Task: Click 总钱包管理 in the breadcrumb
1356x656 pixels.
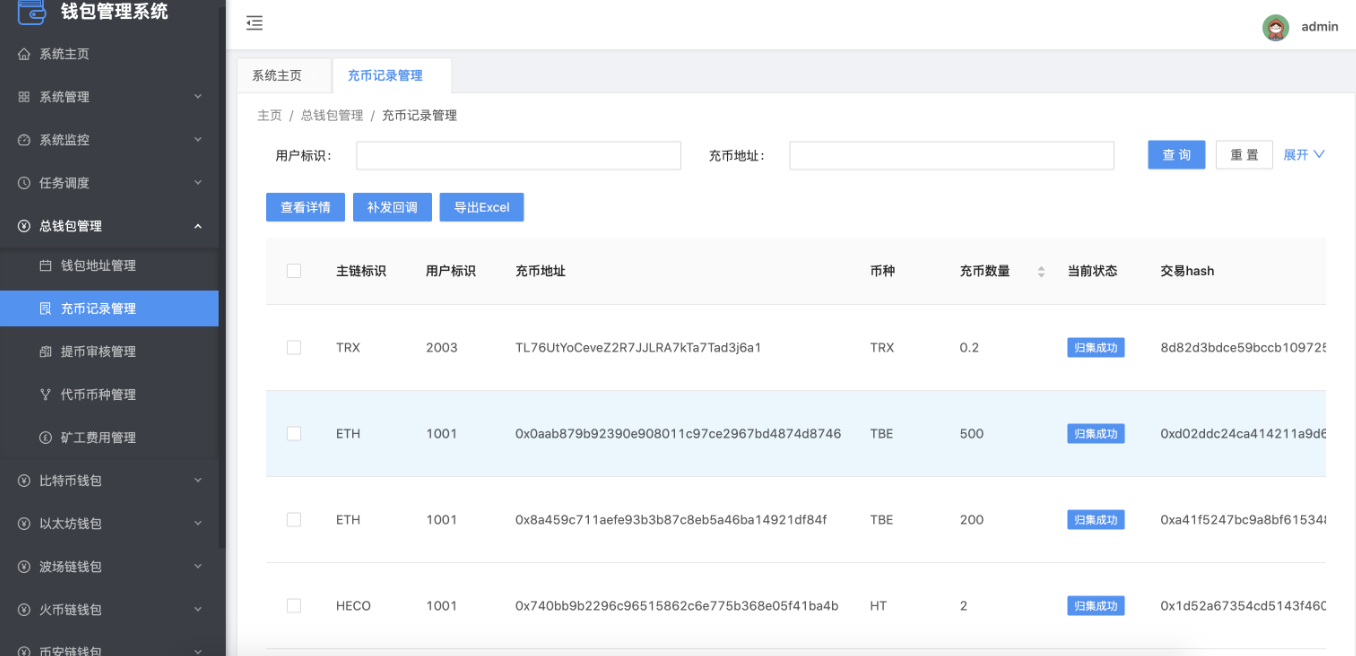Action: tap(332, 116)
